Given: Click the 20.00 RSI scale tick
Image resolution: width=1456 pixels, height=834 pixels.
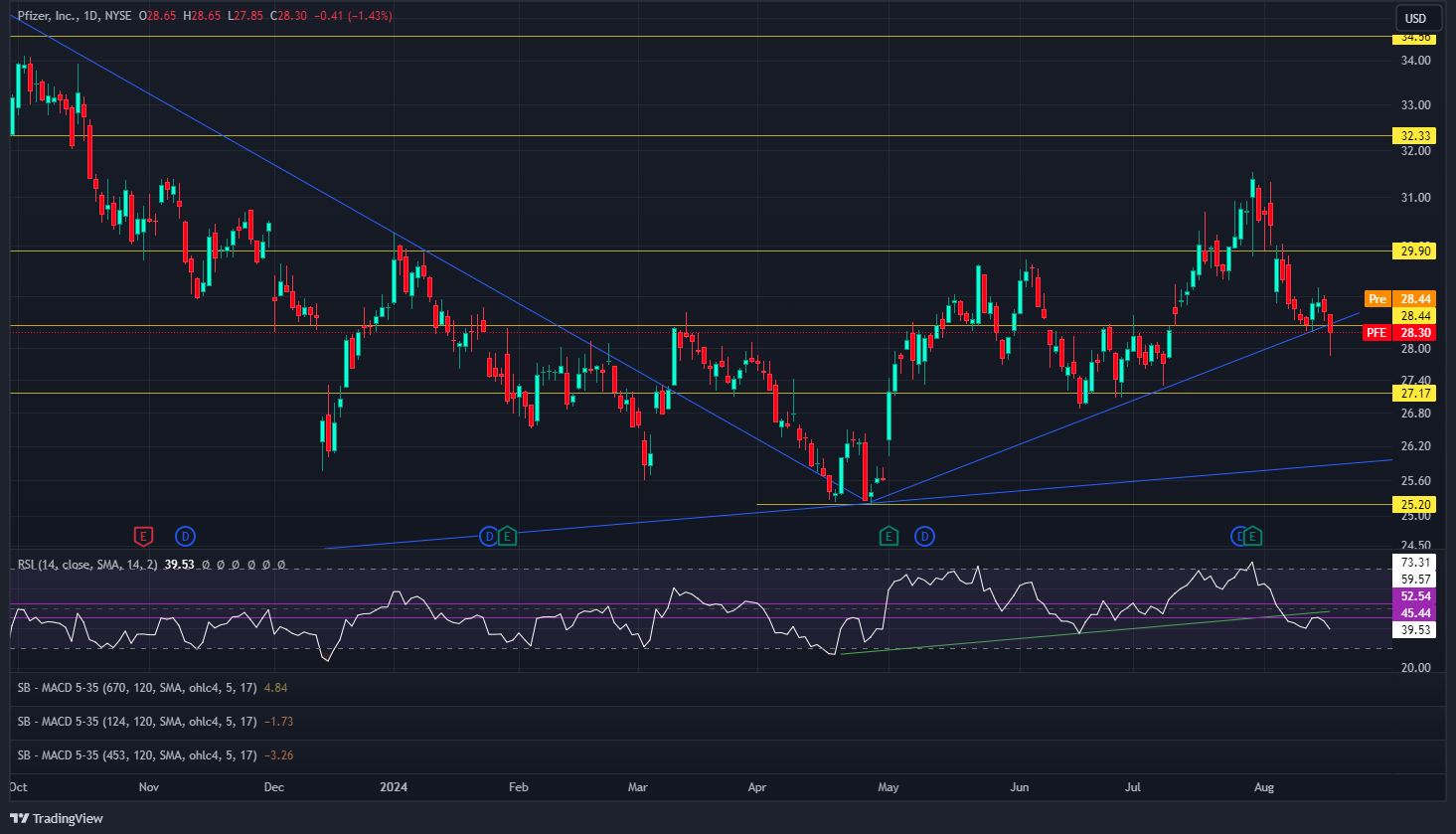Looking at the screenshot, I should [x=1415, y=668].
